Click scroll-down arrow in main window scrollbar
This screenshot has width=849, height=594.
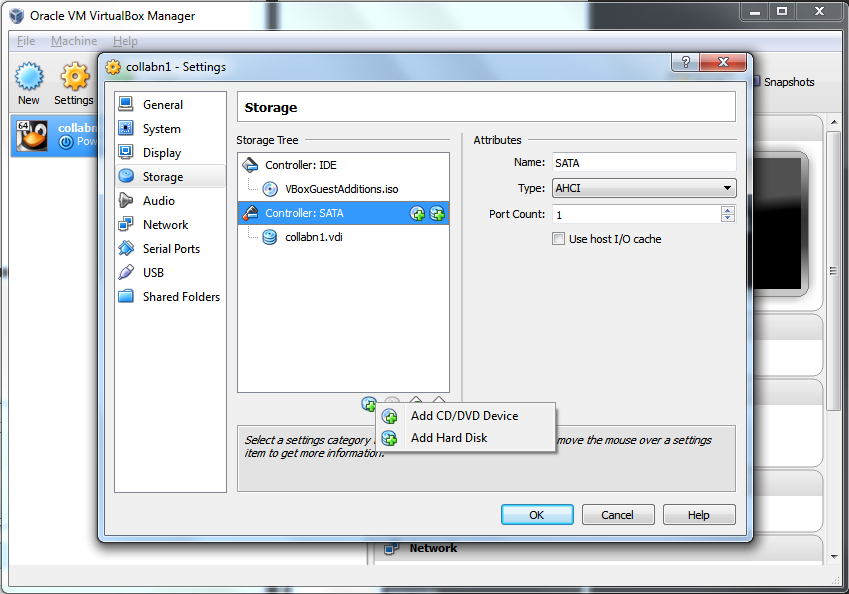[834, 556]
